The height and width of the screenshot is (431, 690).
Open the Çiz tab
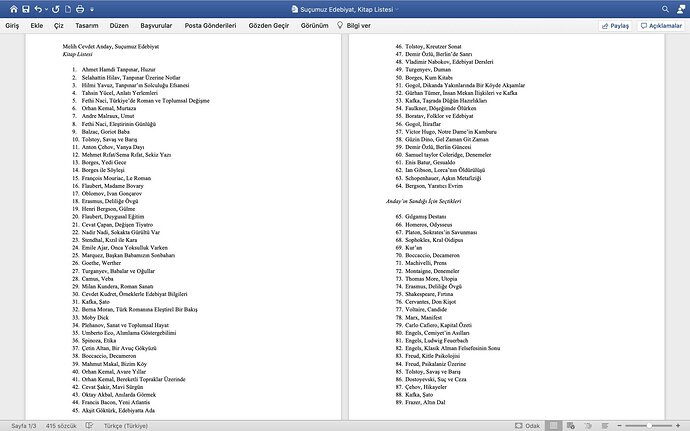(x=59, y=26)
